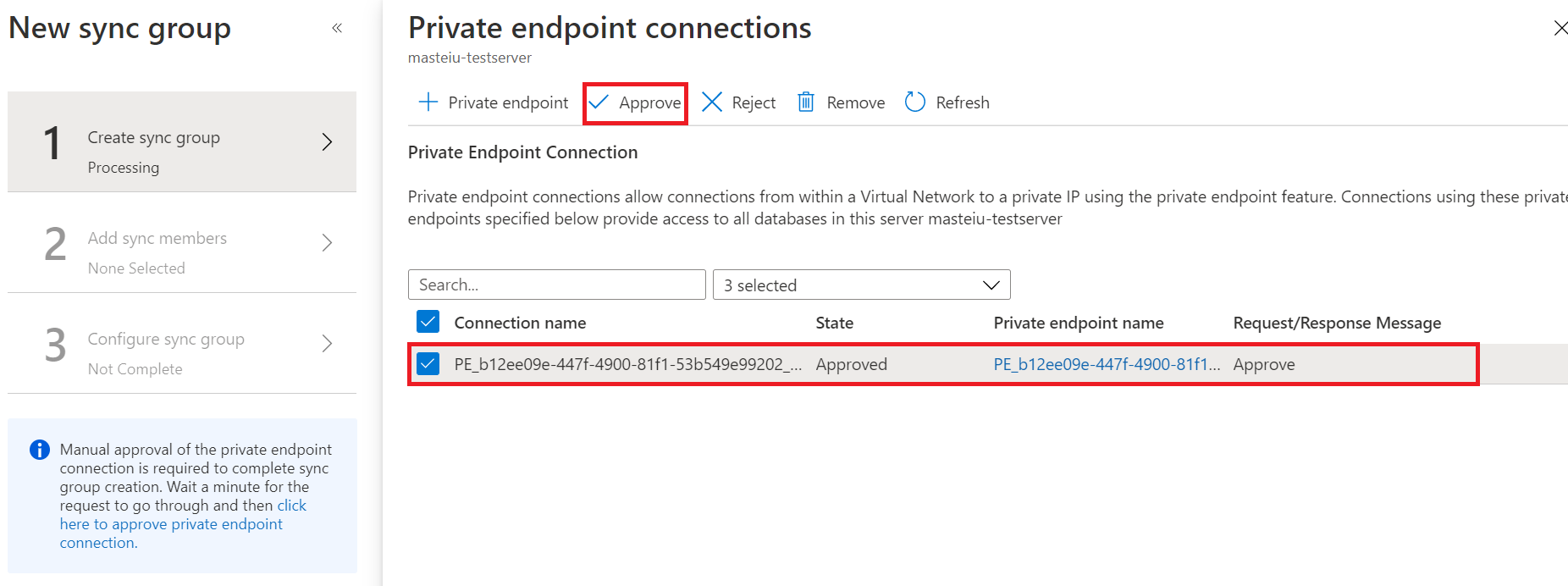
Task: Sort by the State column header
Action: tap(834, 323)
